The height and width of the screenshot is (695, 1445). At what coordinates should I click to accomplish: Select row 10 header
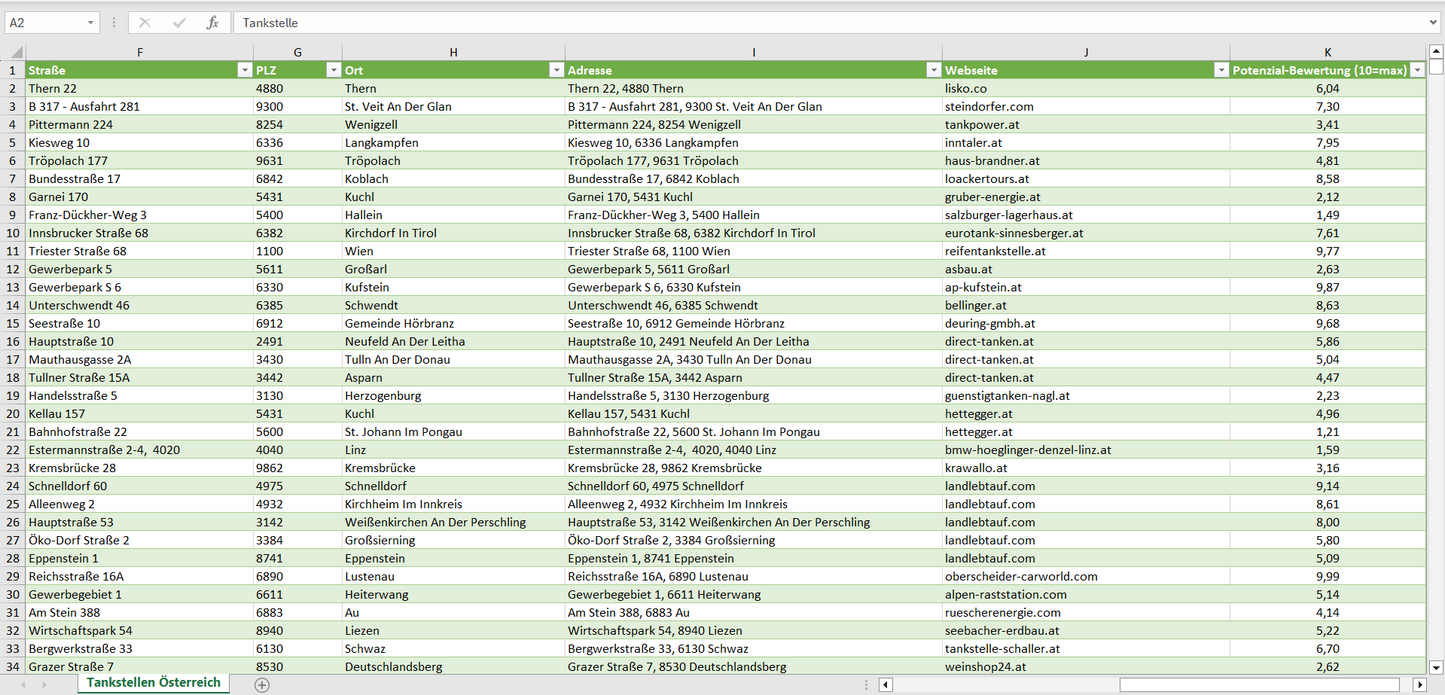click(x=13, y=233)
